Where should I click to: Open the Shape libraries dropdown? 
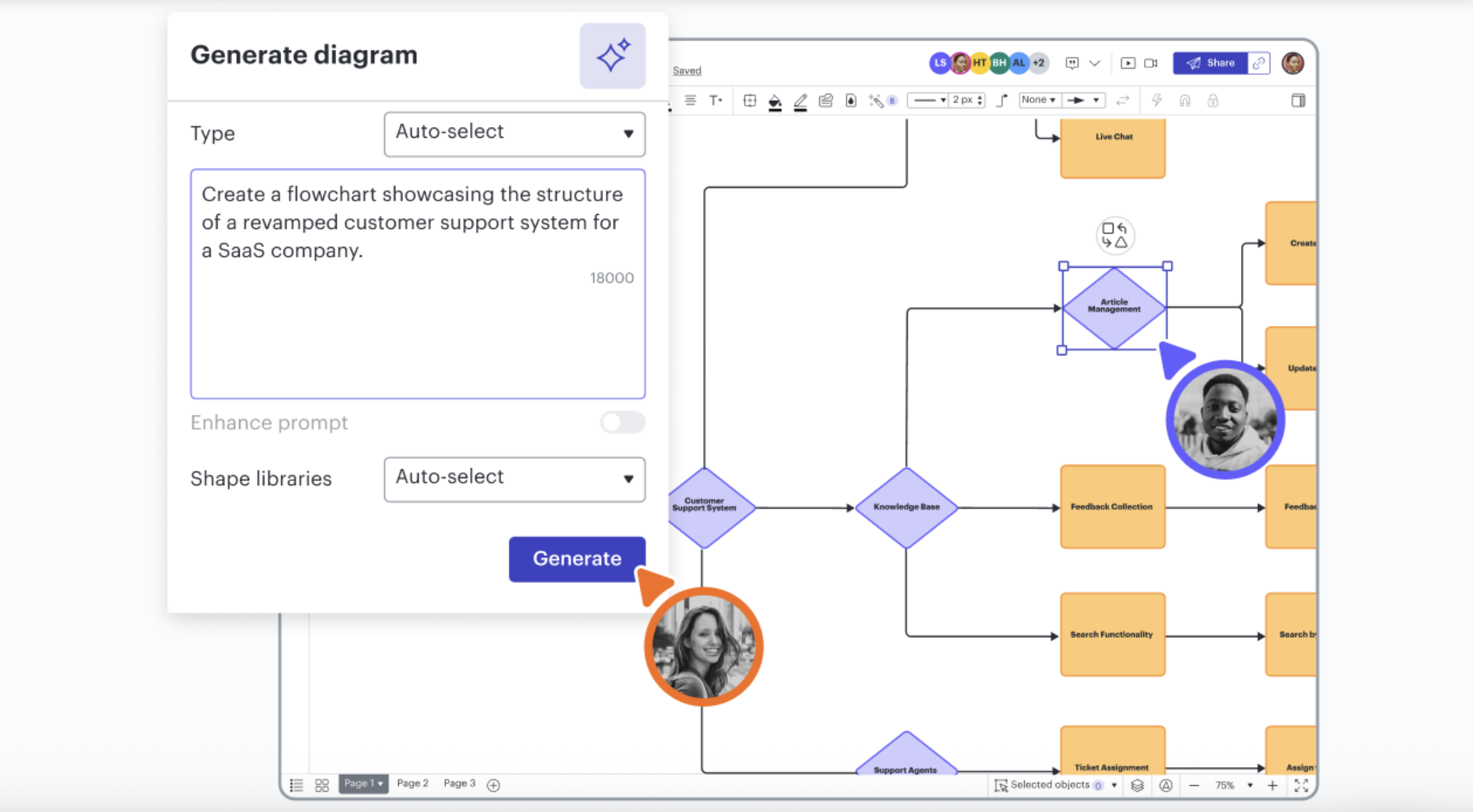(514, 479)
